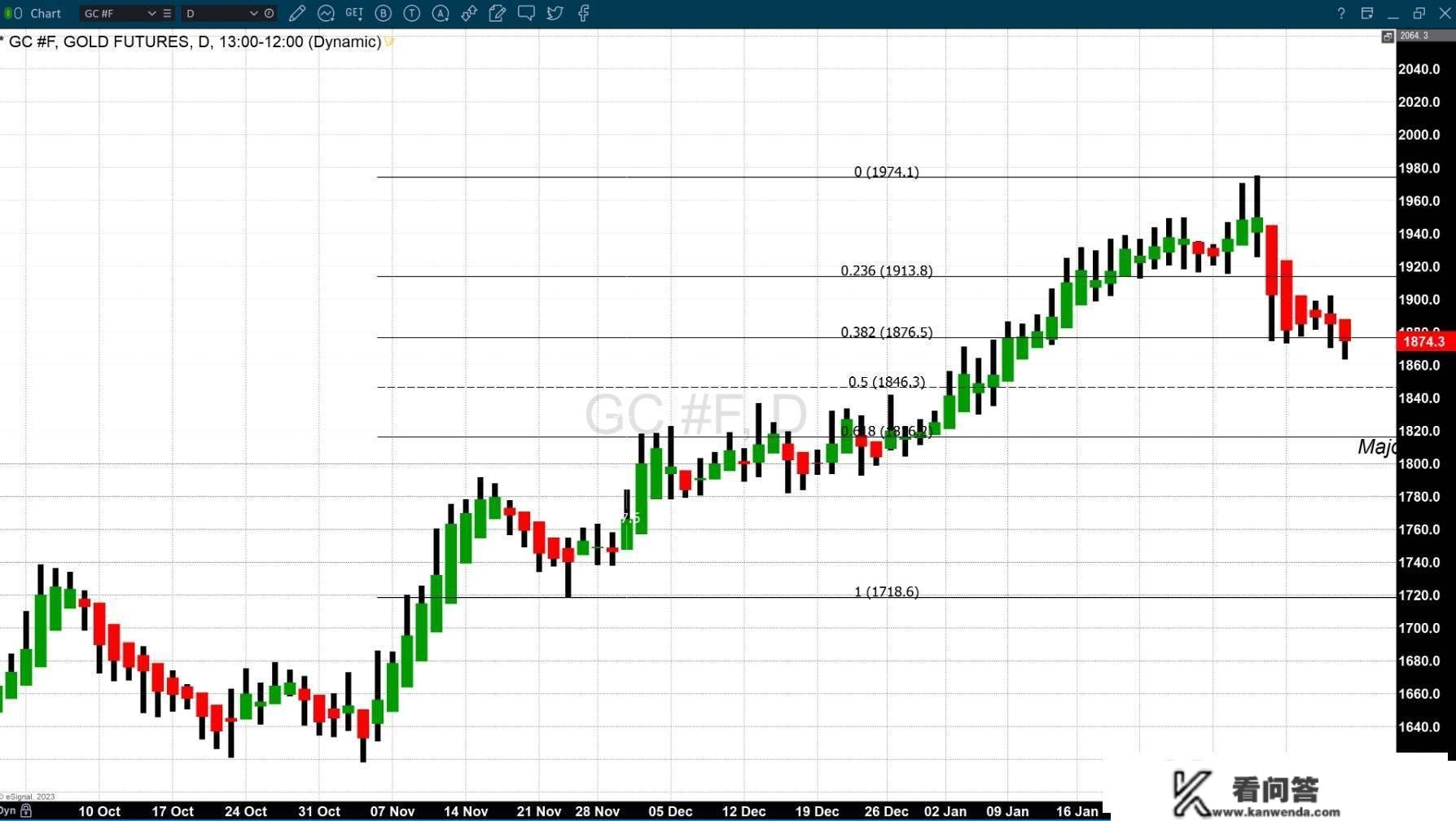
Task: Open the help question-mark icon
Action: pyautogui.click(x=1341, y=13)
